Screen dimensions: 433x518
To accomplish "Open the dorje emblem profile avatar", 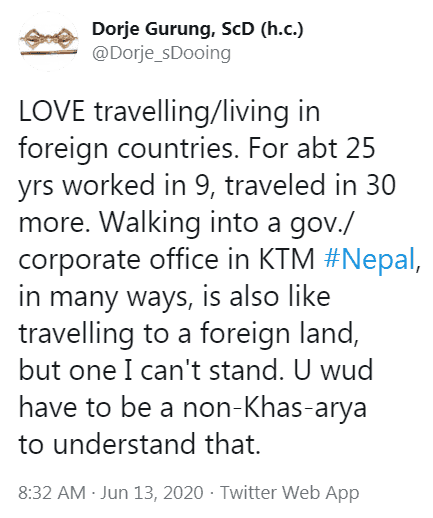I will click(x=49, y=41).
